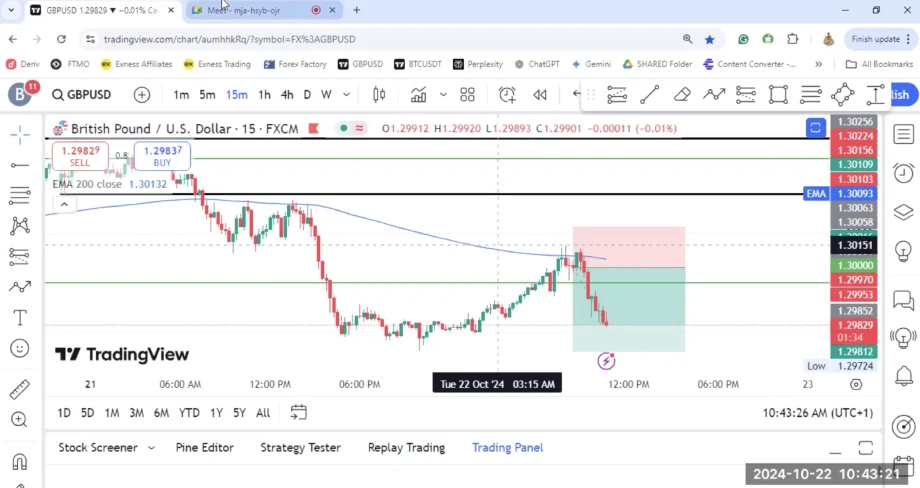Open the Stock Screener tab

coord(97,448)
